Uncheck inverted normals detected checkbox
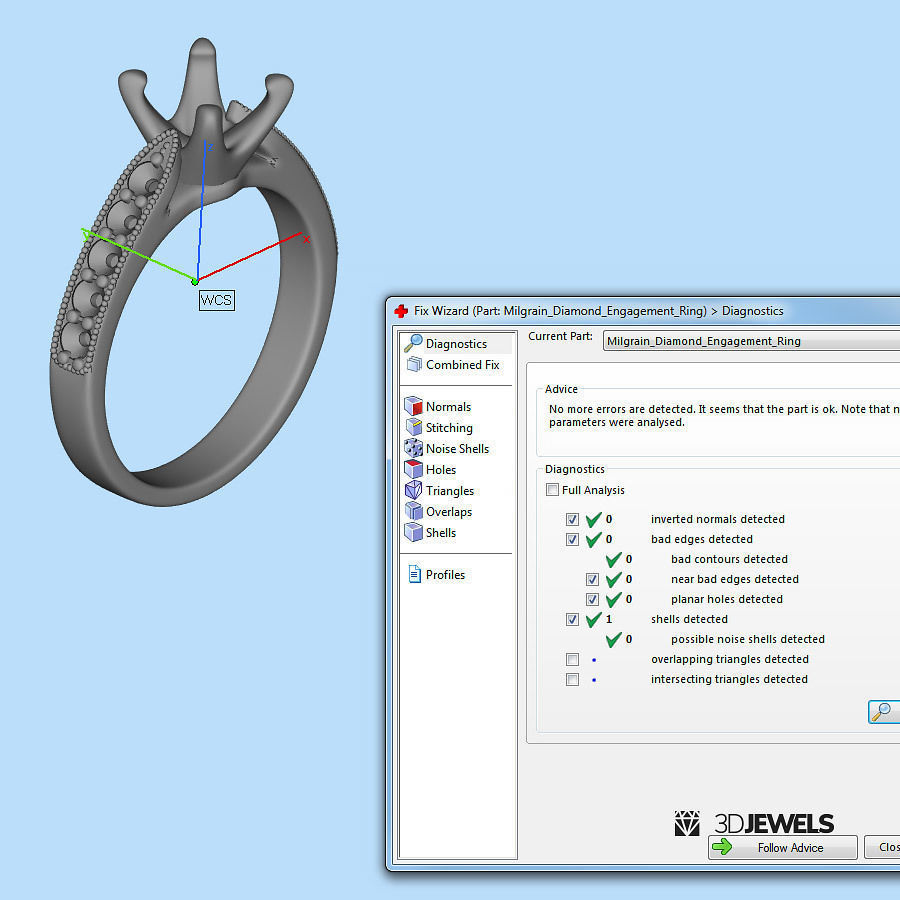 572,519
